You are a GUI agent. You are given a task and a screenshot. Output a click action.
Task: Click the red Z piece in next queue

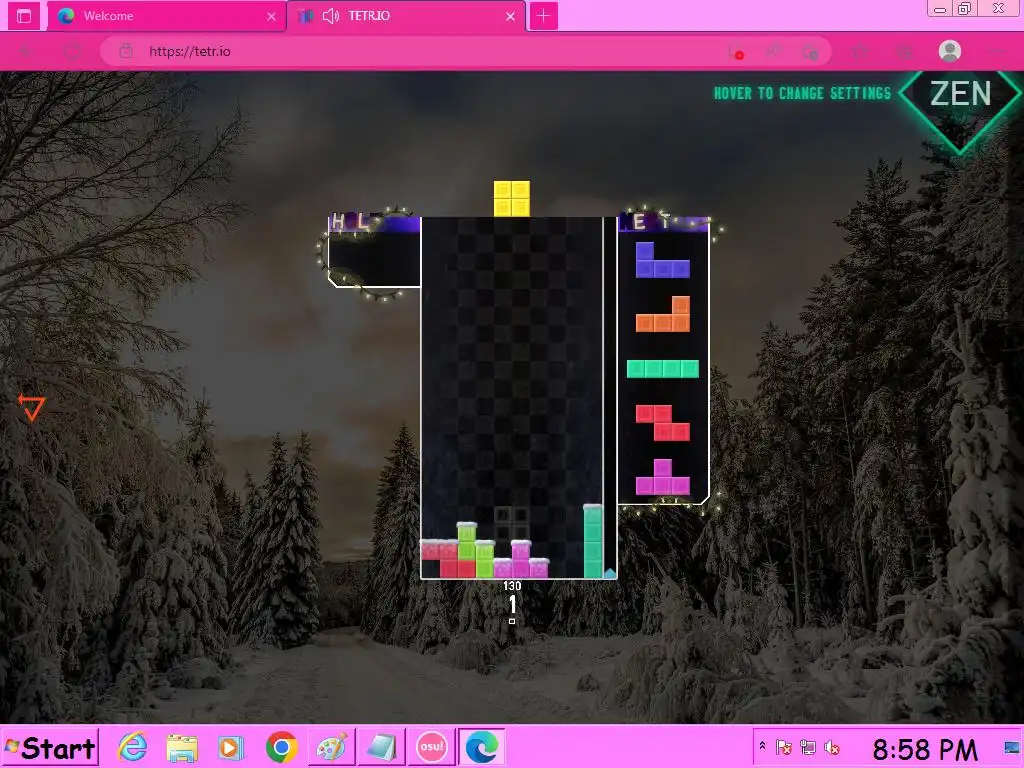pyautogui.click(x=662, y=423)
